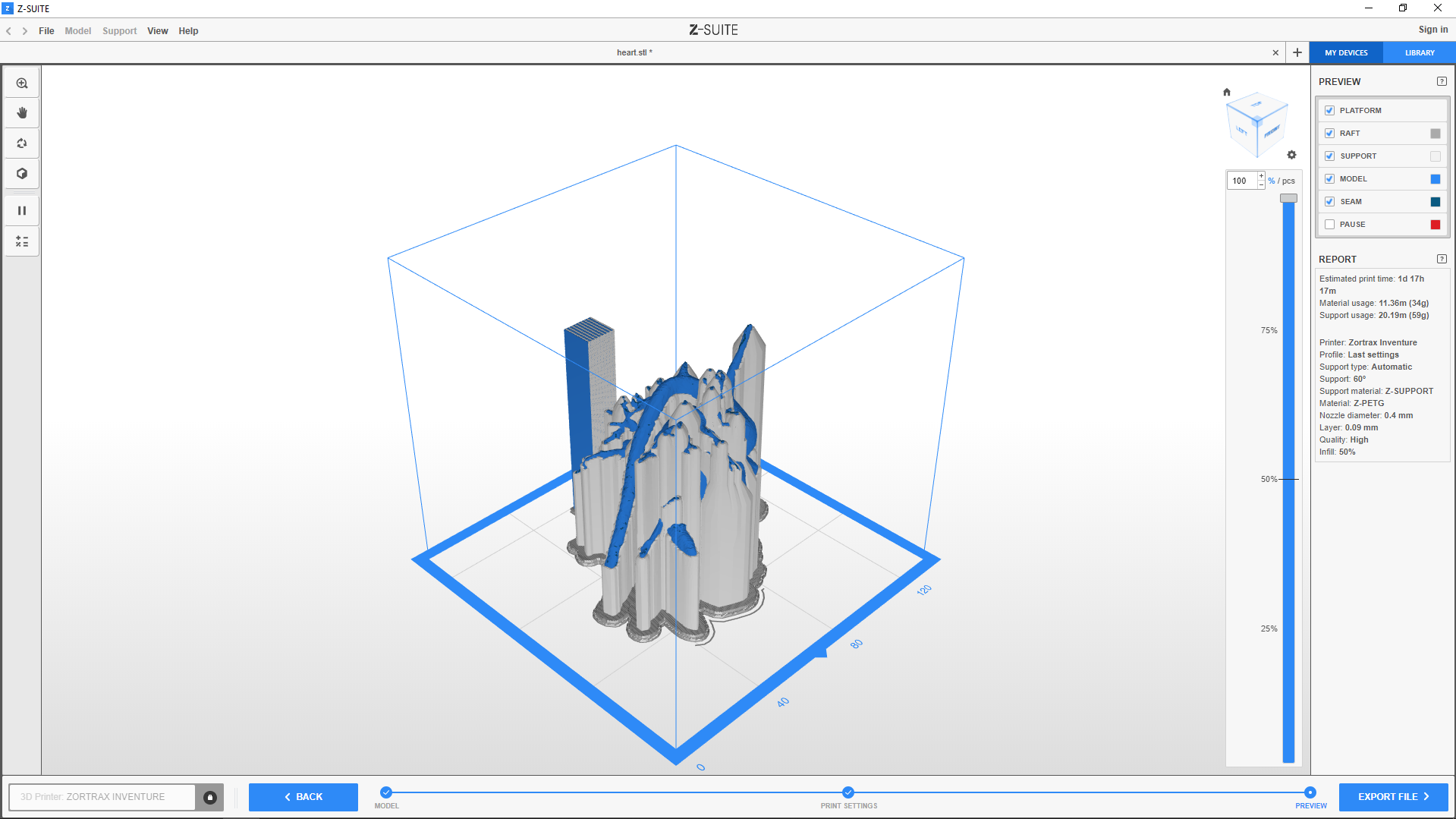The image size is (1456, 819).
Task: Open PREVIEW panel help icon
Action: 1442,81
